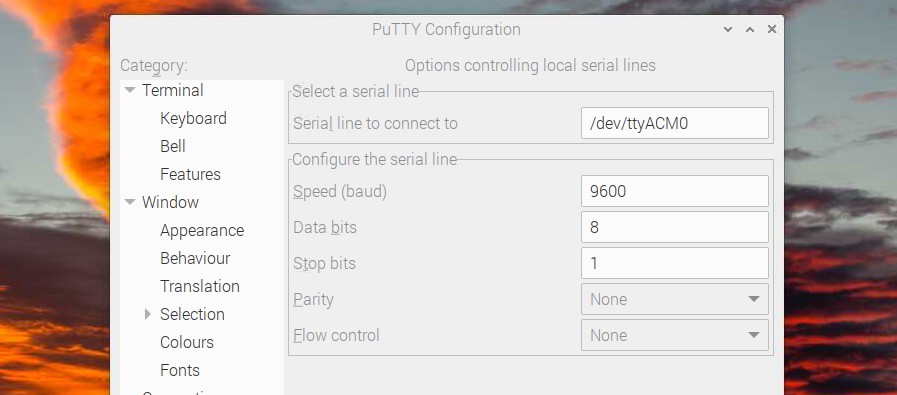
Task: Minimize the PuTTY Configuration window
Action: [x=728, y=29]
